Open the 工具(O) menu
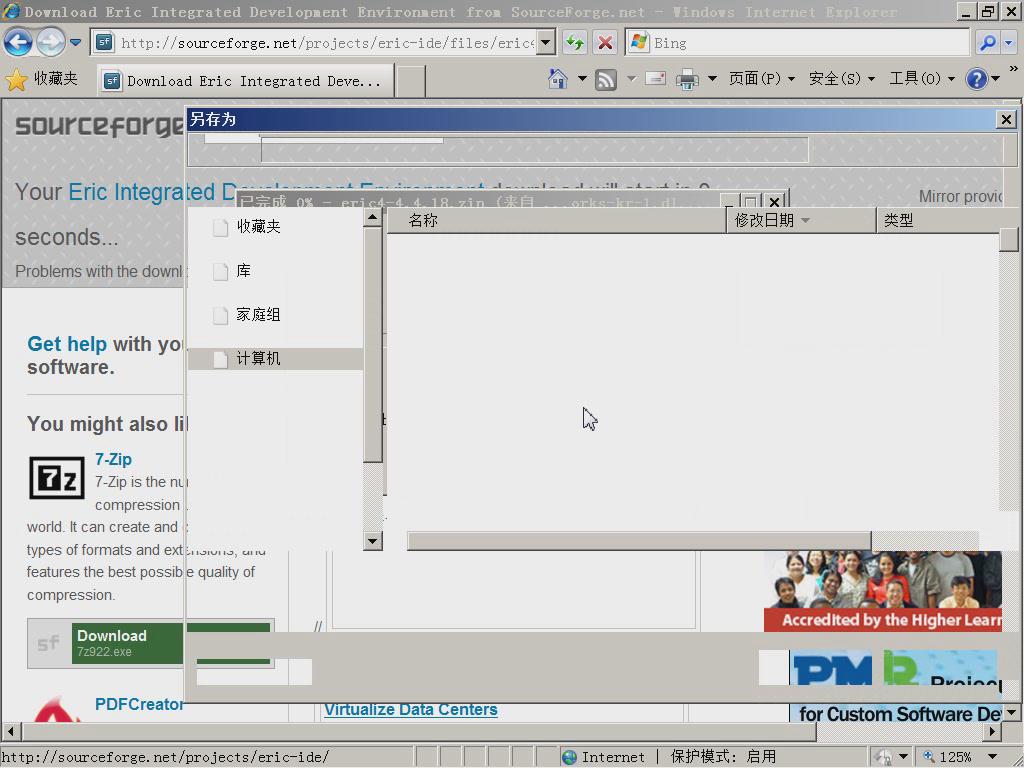Viewport: 1024px width, 768px height. 922,79
